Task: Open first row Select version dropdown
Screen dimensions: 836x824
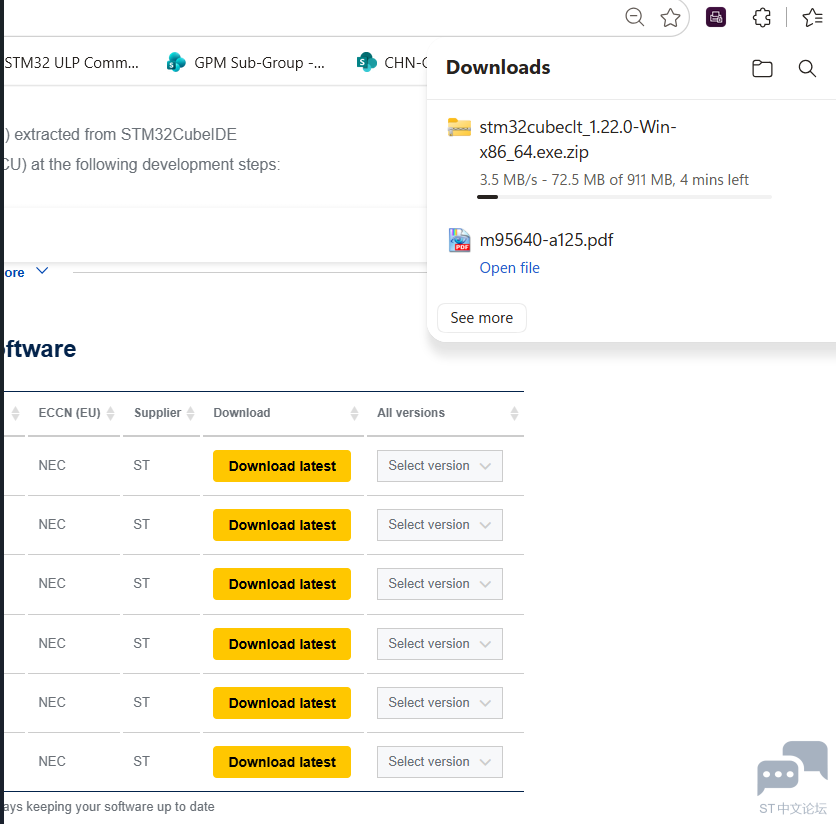Action: (440, 466)
